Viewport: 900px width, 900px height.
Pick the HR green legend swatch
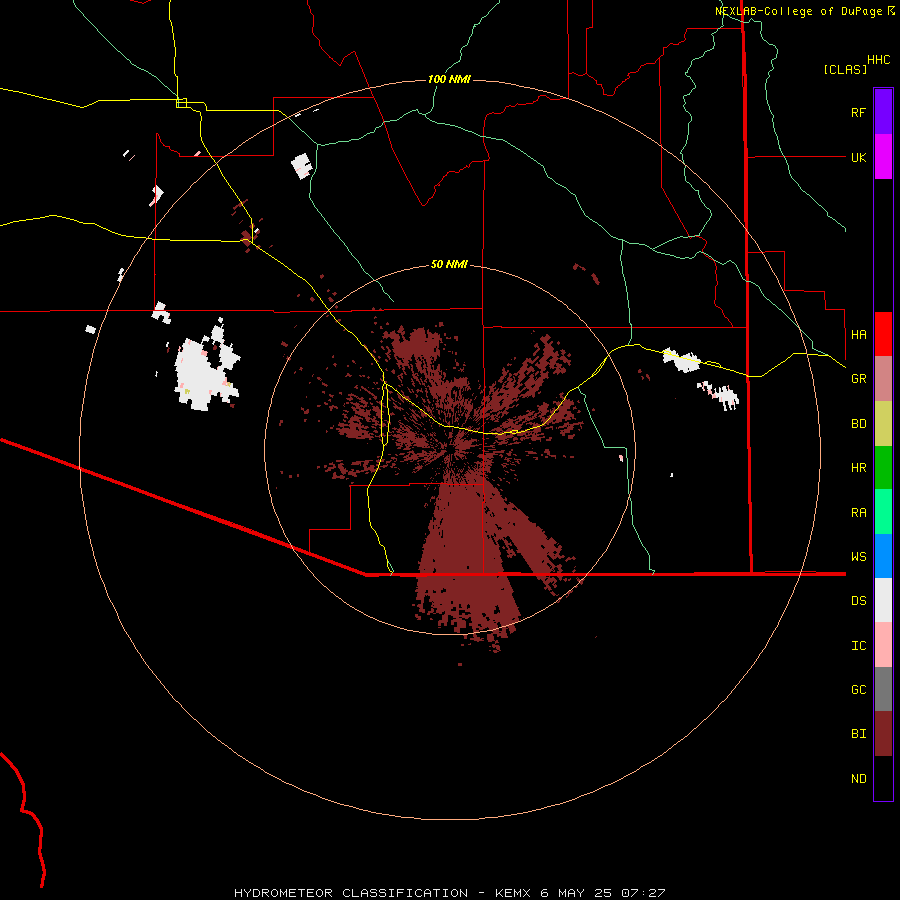[x=883, y=467]
